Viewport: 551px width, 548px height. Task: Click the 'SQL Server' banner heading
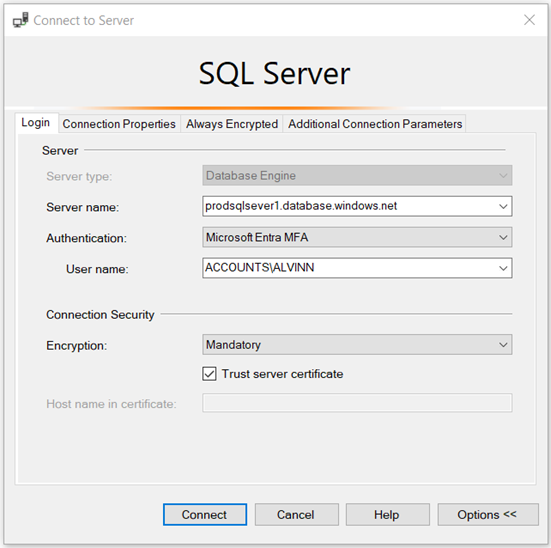pyautogui.click(x=274, y=73)
